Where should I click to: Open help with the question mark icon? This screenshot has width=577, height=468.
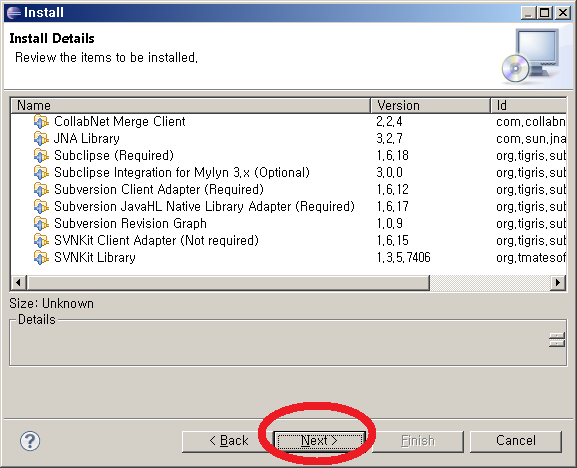(x=30, y=441)
